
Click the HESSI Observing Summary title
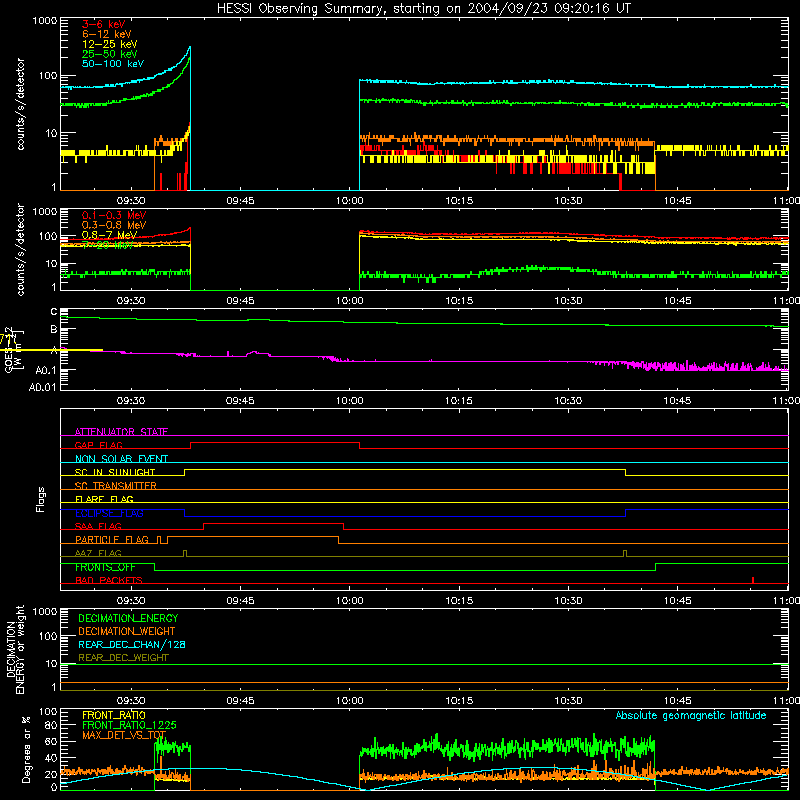point(423,9)
